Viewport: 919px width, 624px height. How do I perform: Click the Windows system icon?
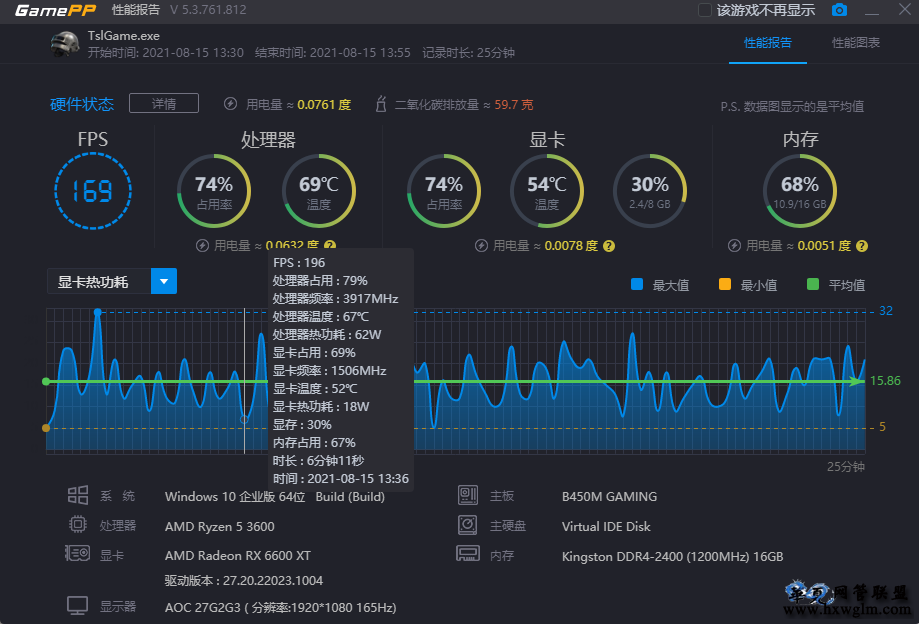[78, 495]
